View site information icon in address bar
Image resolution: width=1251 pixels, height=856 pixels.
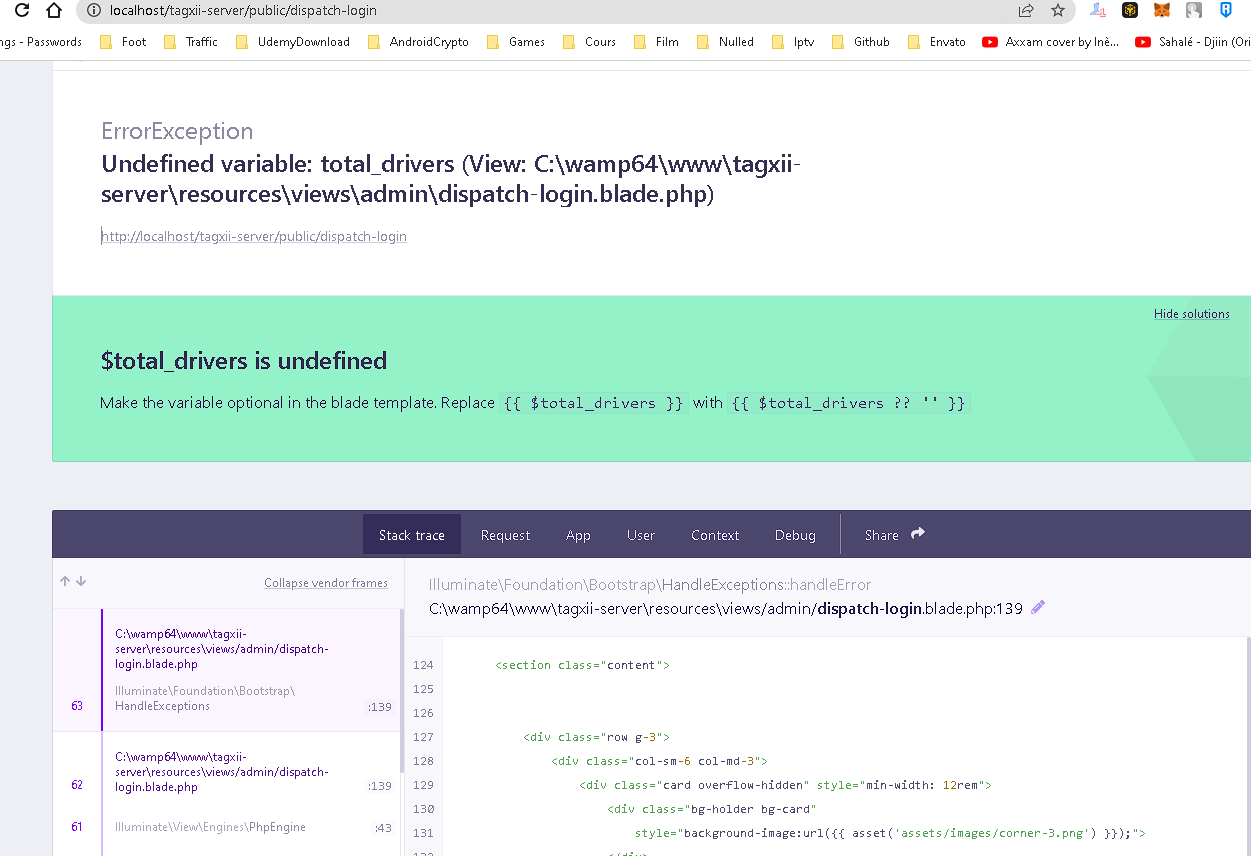point(94,11)
